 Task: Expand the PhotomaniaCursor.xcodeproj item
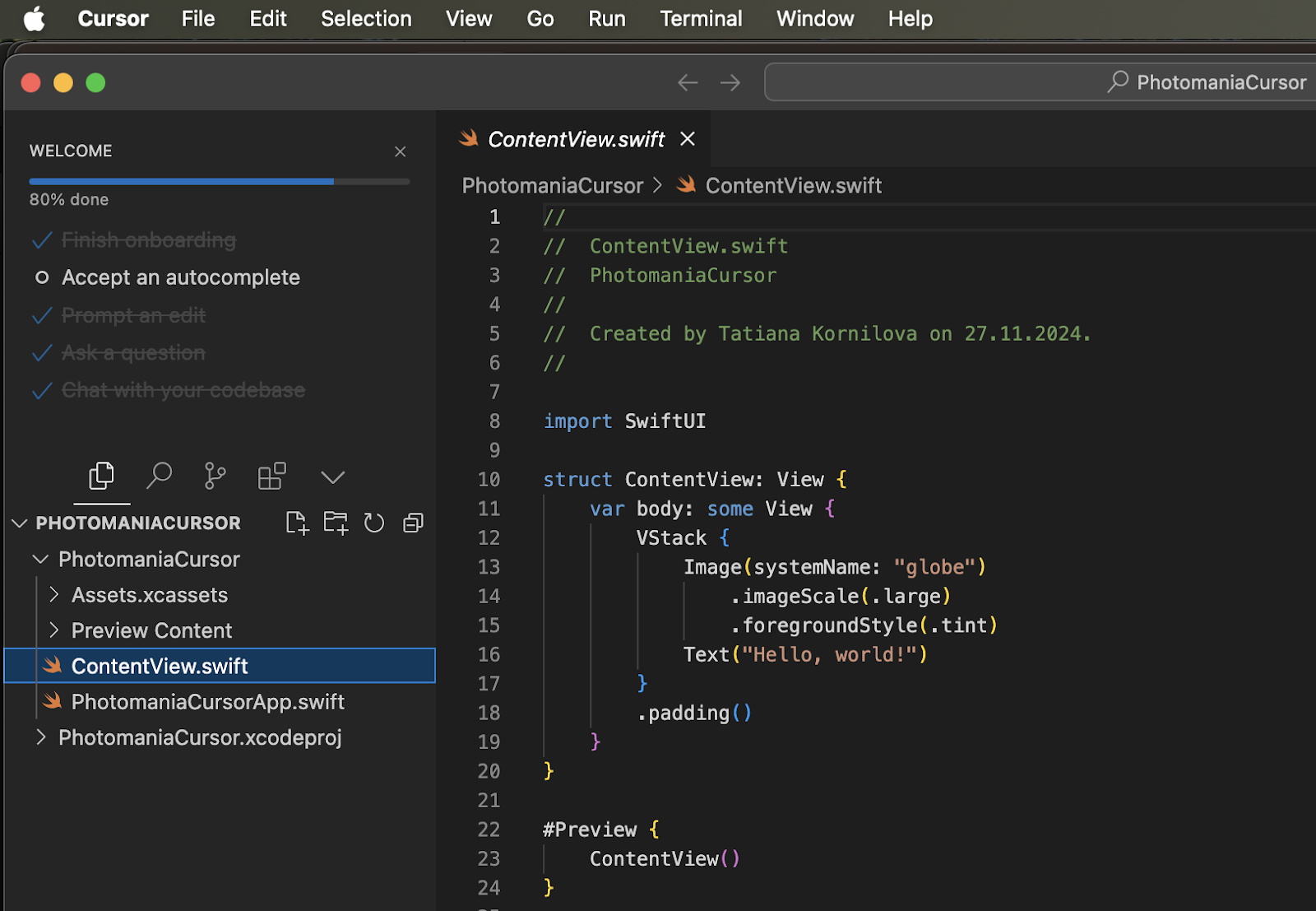(200, 737)
